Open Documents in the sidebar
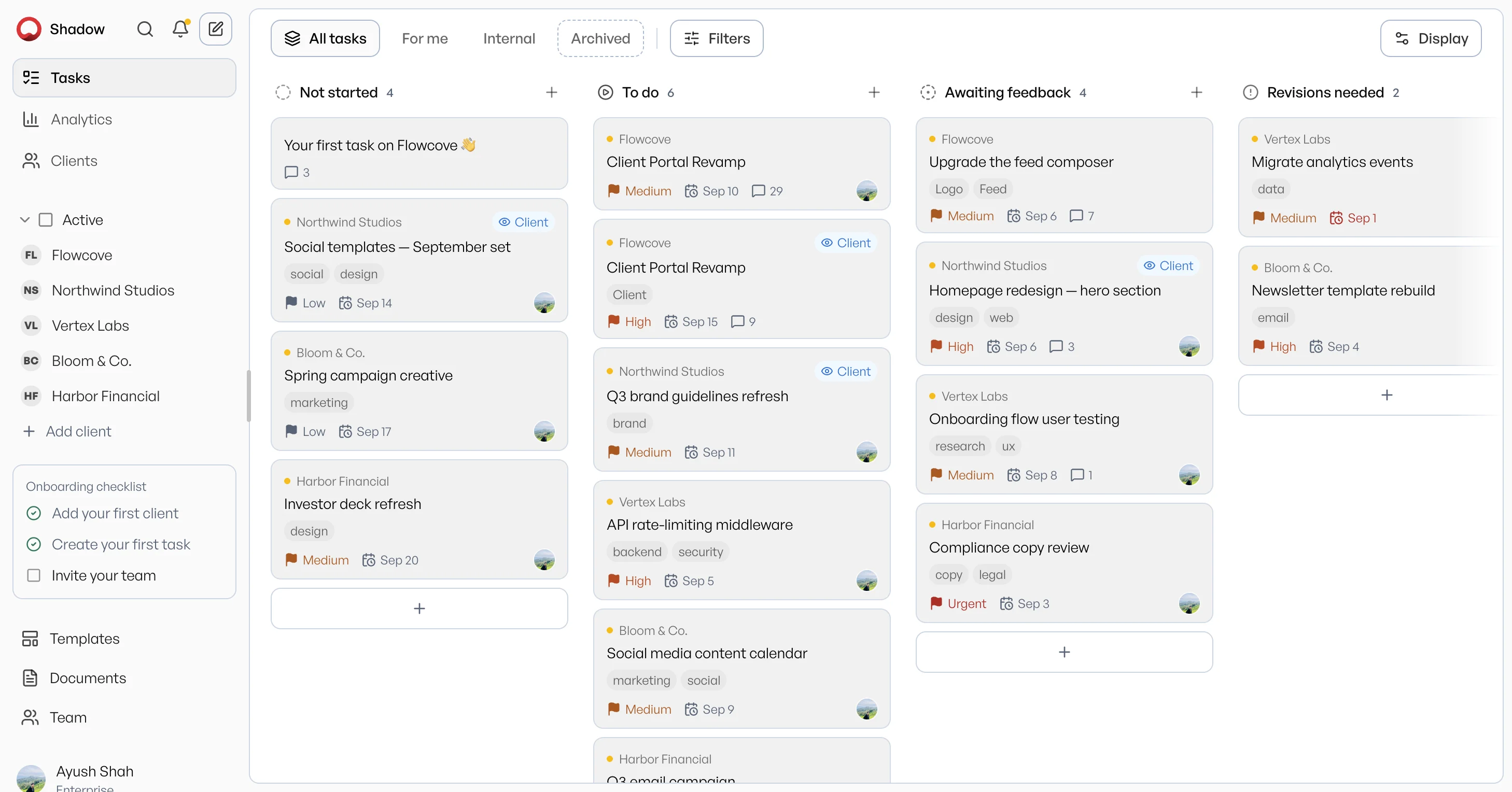Image resolution: width=1512 pixels, height=792 pixels. (124, 677)
